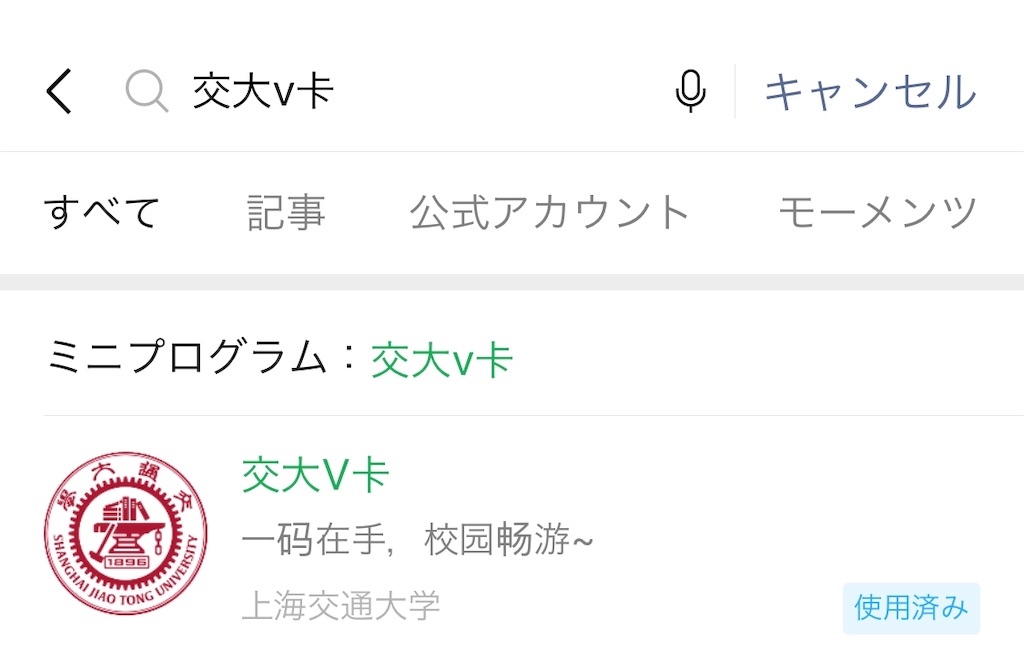The image size is (1024, 660).
Task: Open the 公式アカウント tab
Action: [550, 212]
